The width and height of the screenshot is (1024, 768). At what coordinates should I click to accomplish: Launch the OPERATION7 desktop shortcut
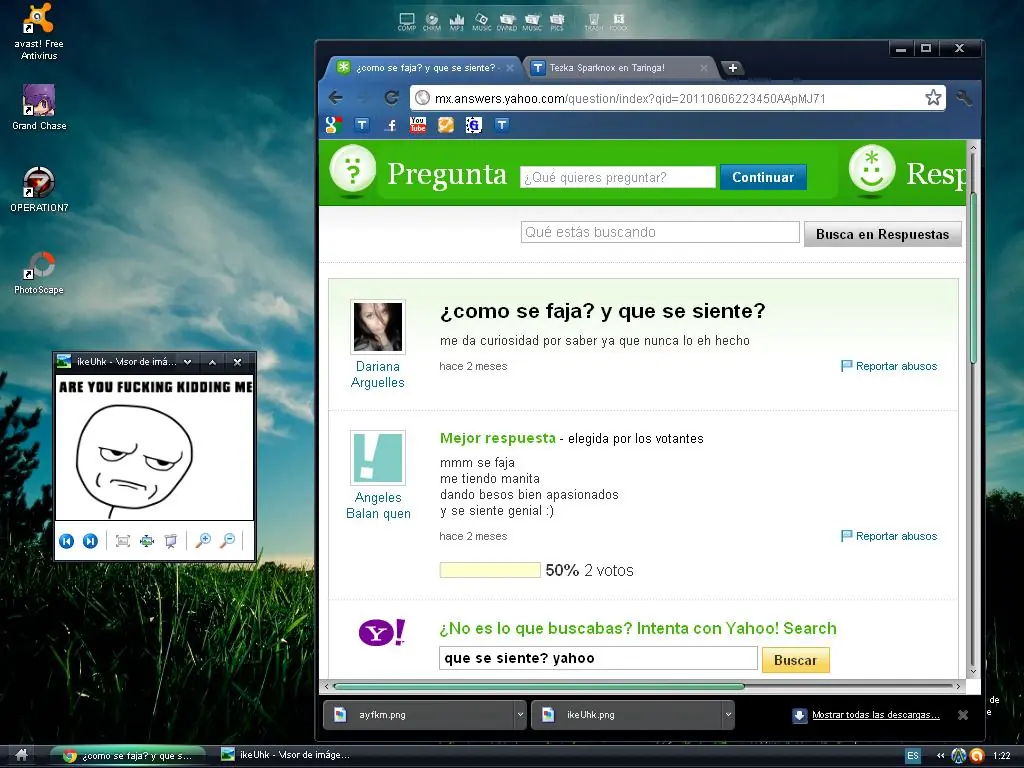pos(39,189)
